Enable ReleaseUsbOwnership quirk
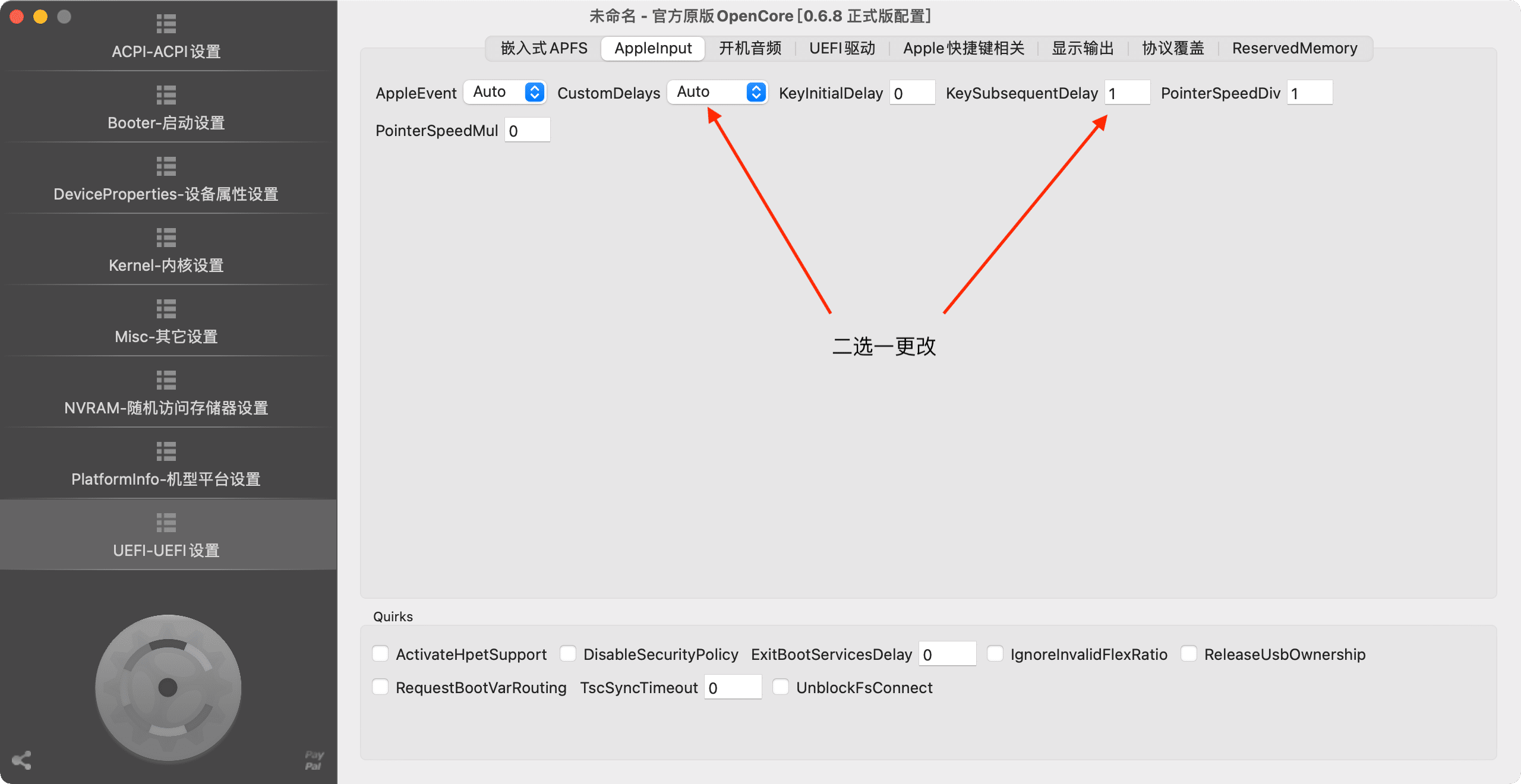The height and width of the screenshot is (784, 1521). coord(1189,654)
